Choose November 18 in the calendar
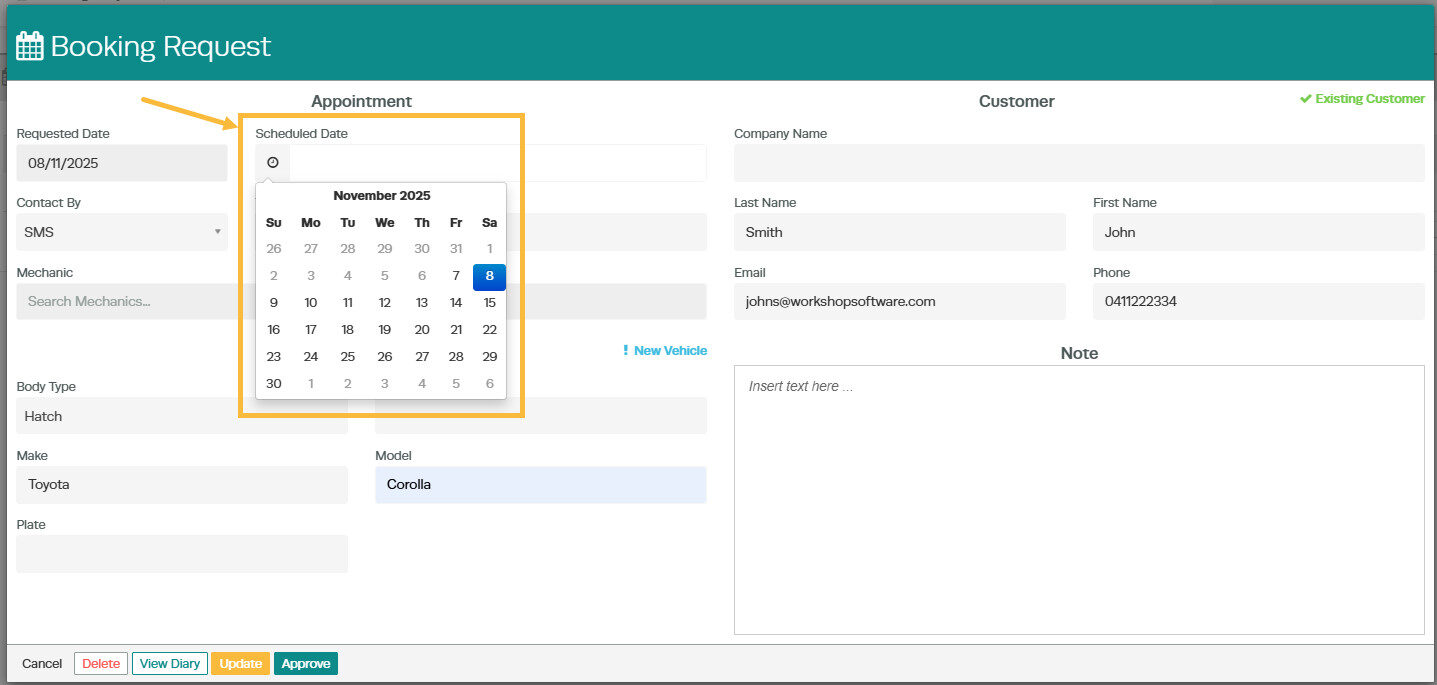 point(348,330)
